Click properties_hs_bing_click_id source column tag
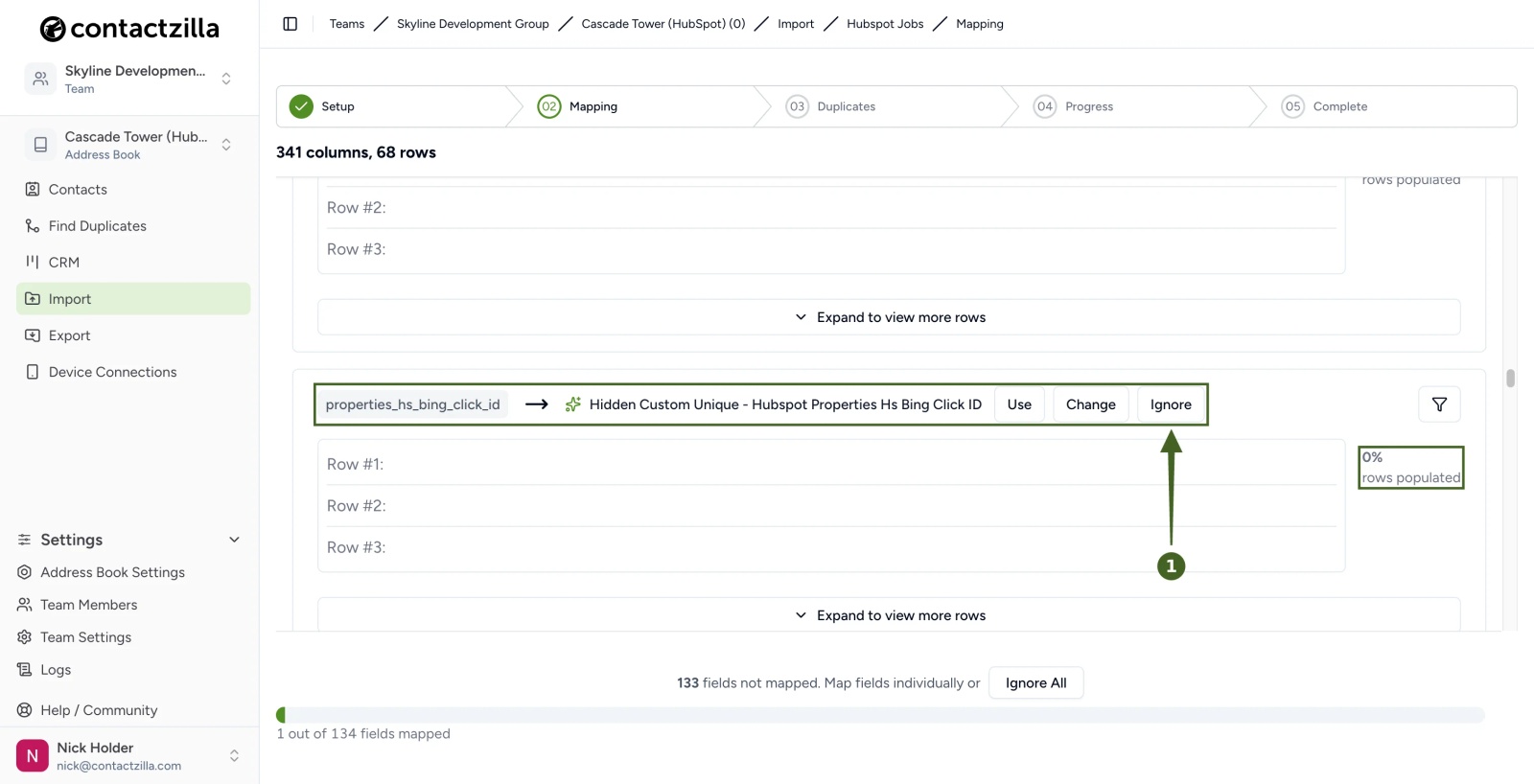1534x784 pixels. point(412,404)
